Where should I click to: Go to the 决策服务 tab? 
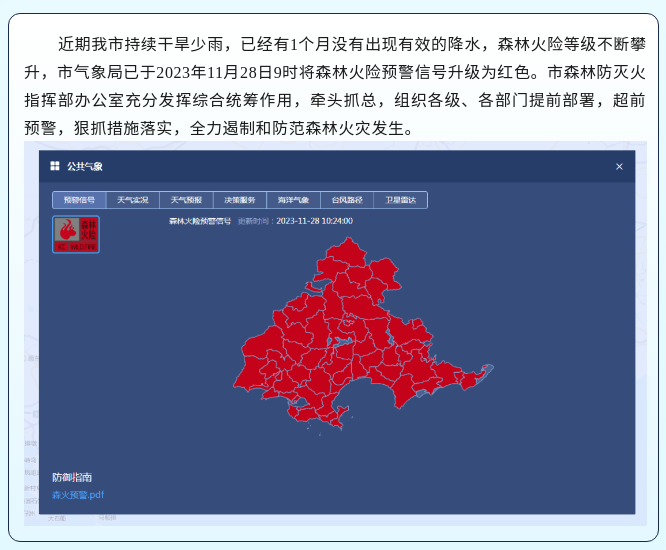[x=240, y=200]
